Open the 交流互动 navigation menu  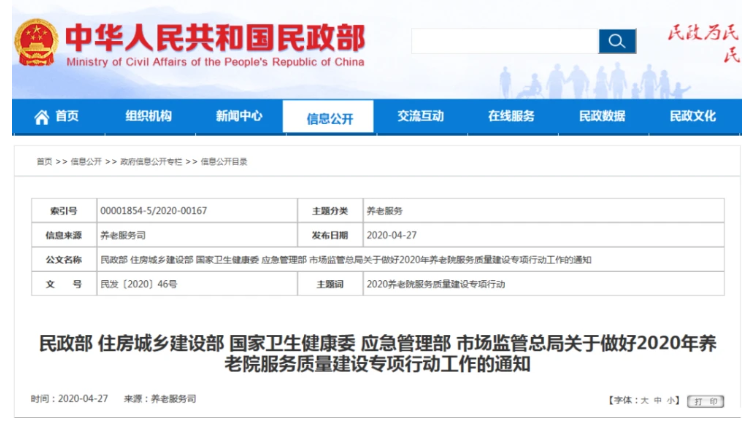coord(420,116)
